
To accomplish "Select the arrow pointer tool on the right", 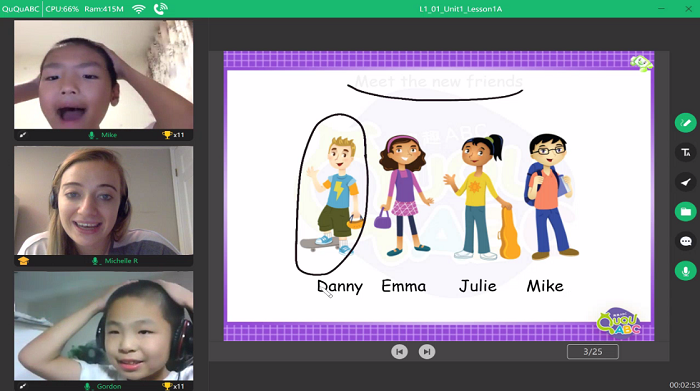I will 686,182.
